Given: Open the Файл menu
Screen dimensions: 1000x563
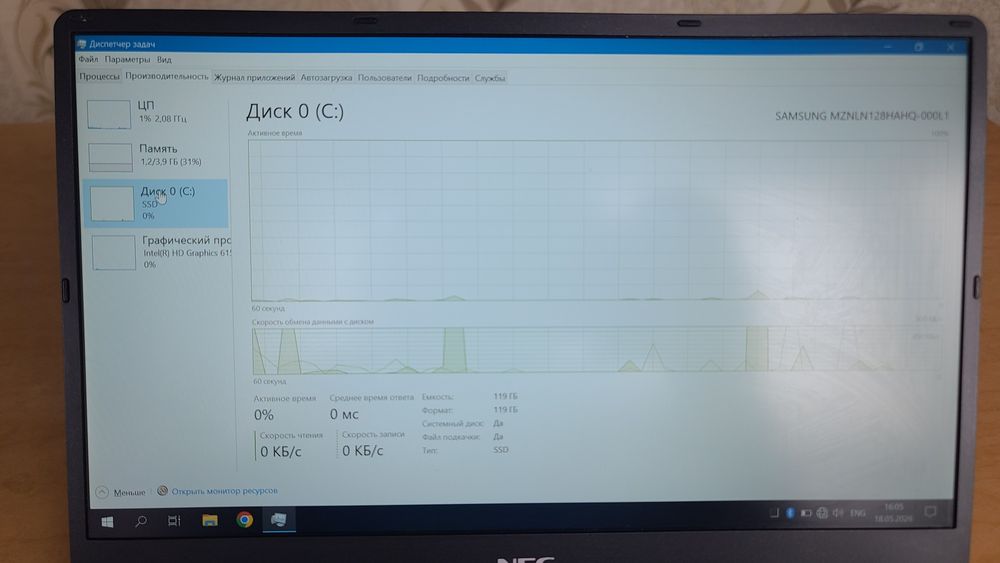Looking at the screenshot, I should 88,59.
